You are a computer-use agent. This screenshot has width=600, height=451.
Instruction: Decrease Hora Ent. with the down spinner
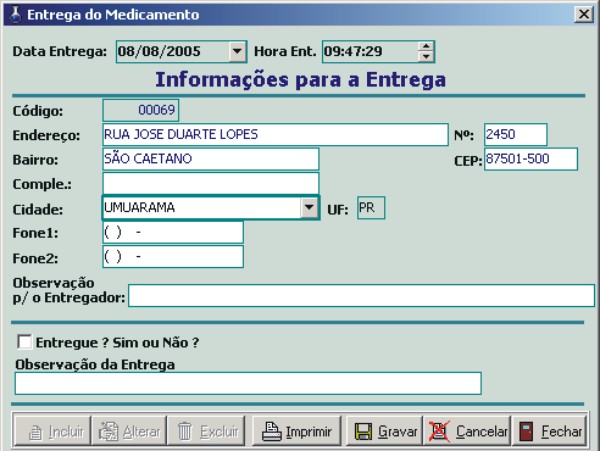tap(426, 56)
